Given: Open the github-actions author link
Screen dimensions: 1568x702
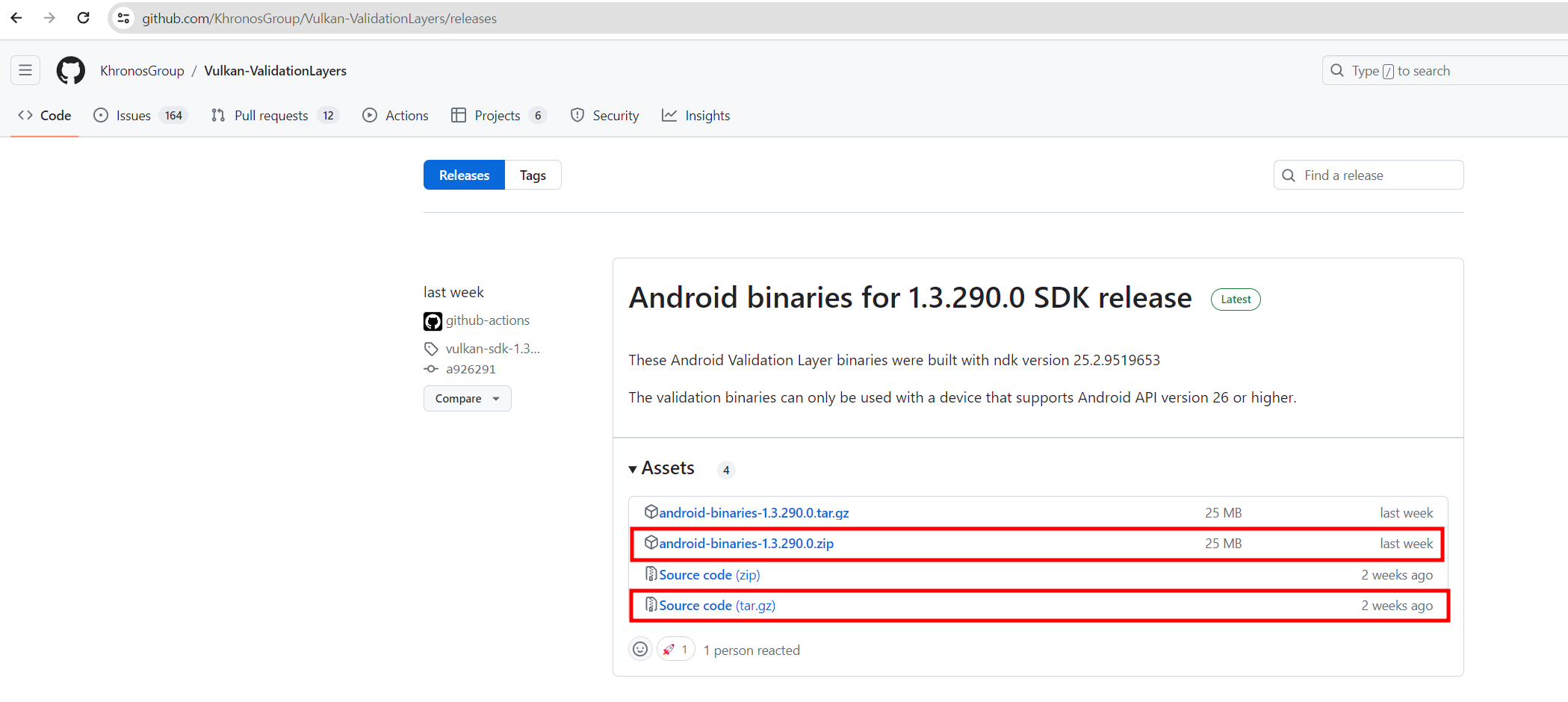Looking at the screenshot, I should (x=488, y=320).
